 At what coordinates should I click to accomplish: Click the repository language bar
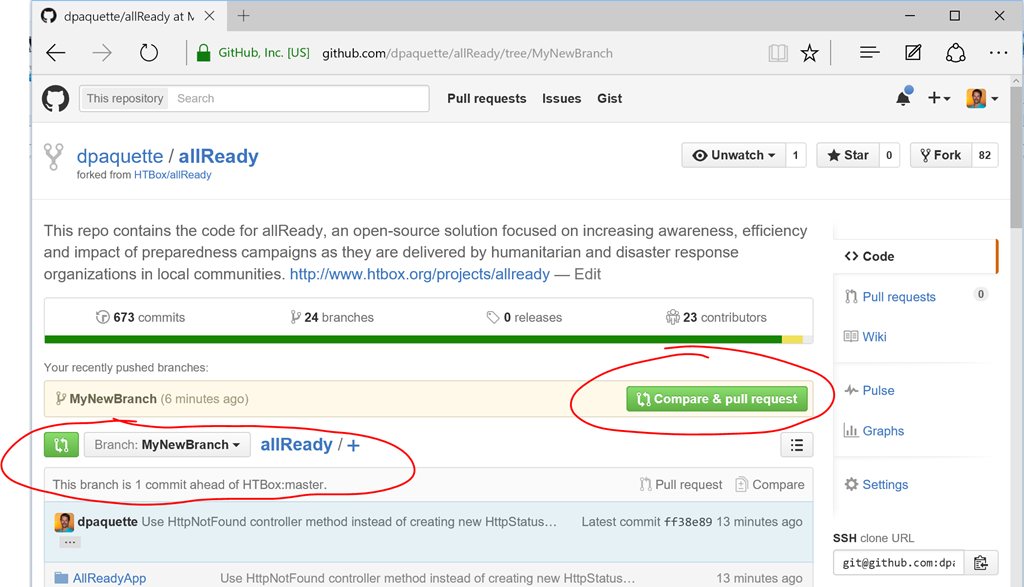point(428,340)
